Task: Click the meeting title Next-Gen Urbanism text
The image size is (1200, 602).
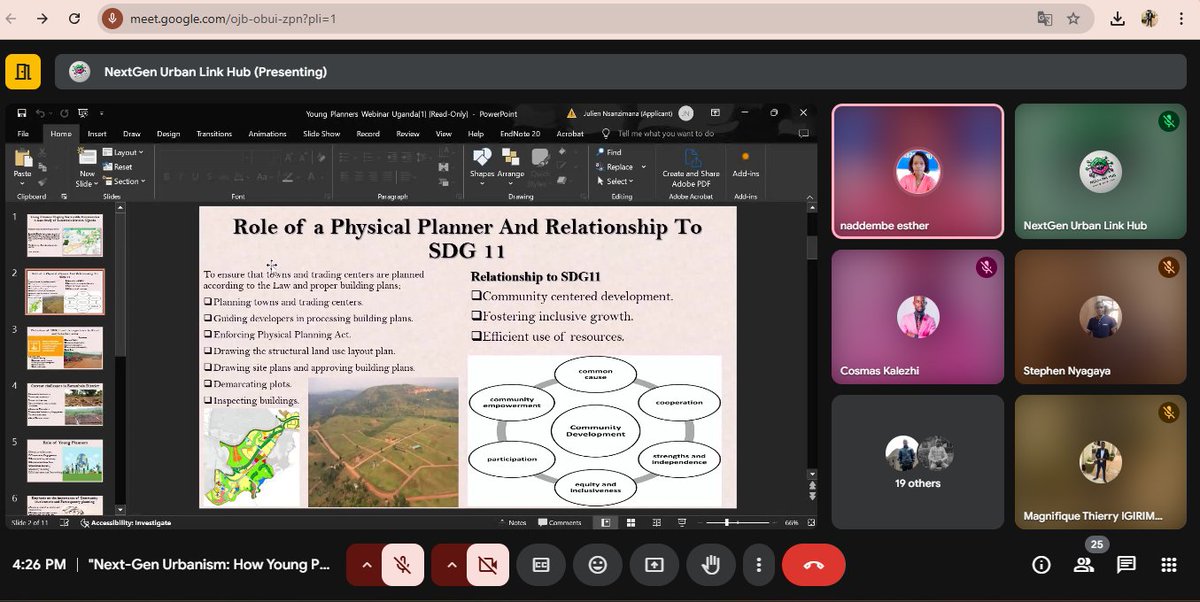Action: point(208,565)
